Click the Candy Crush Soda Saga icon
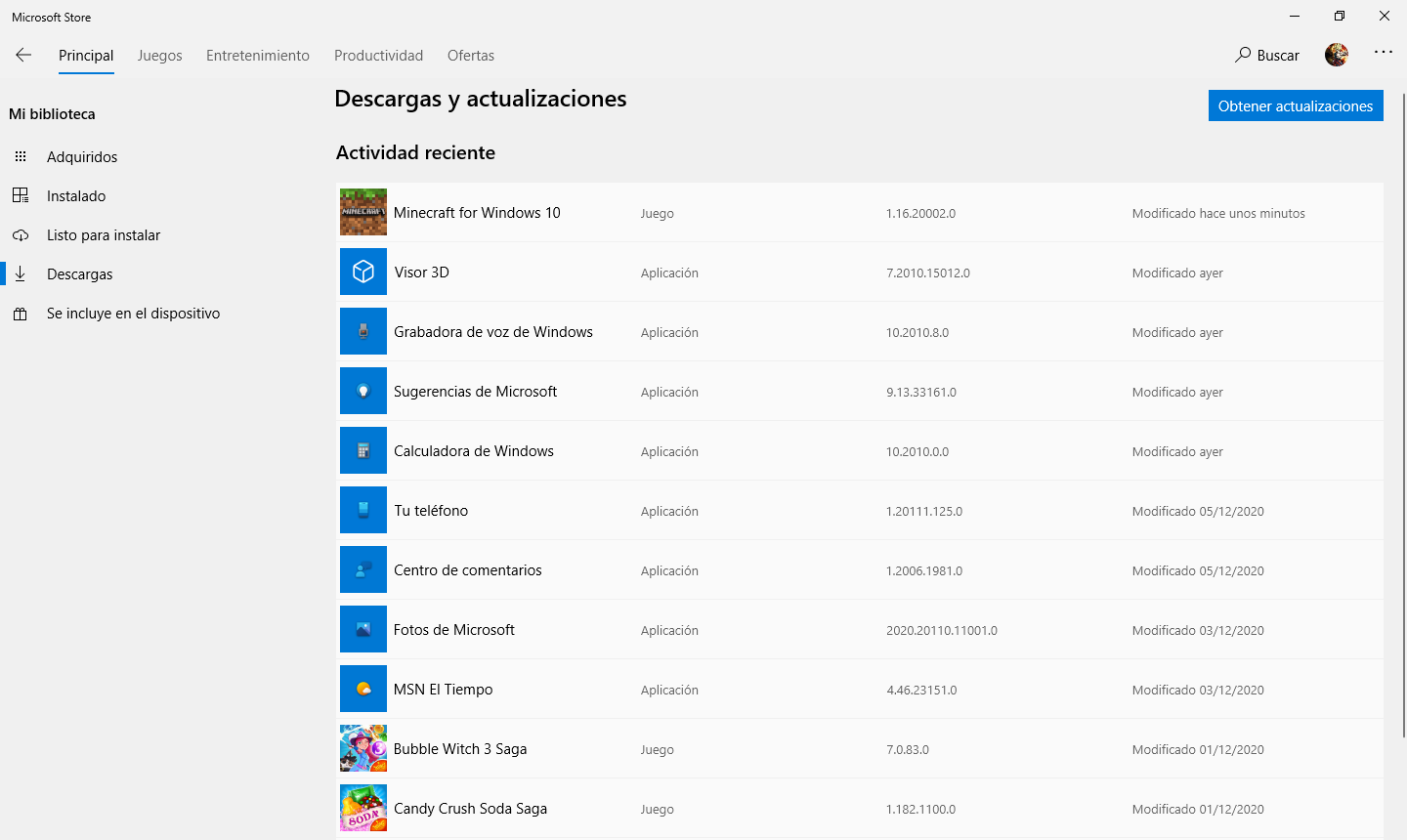Image resolution: width=1407 pixels, height=840 pixels. coord(363,809)
